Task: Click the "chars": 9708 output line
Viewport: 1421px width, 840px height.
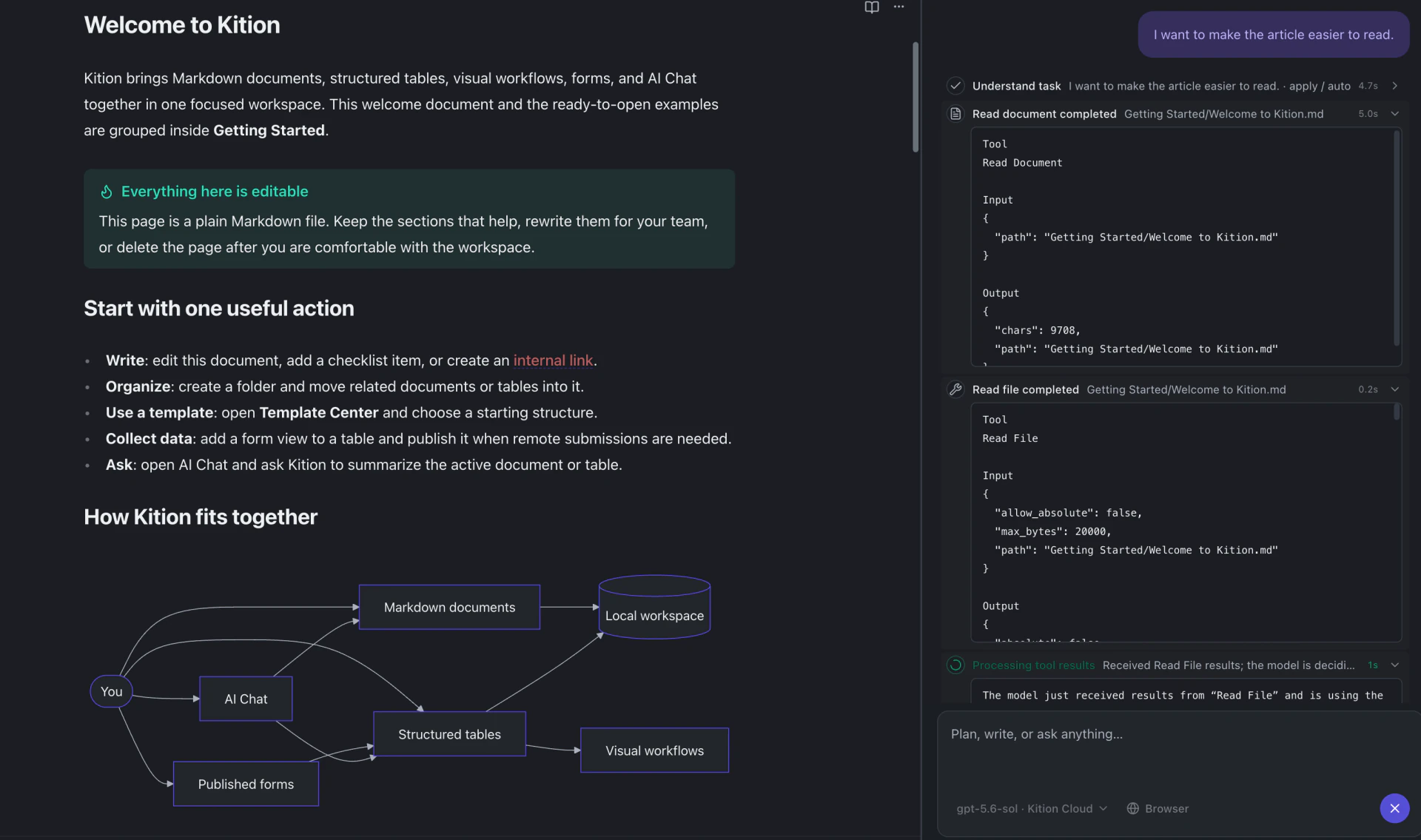Action: pos(1037,331)
